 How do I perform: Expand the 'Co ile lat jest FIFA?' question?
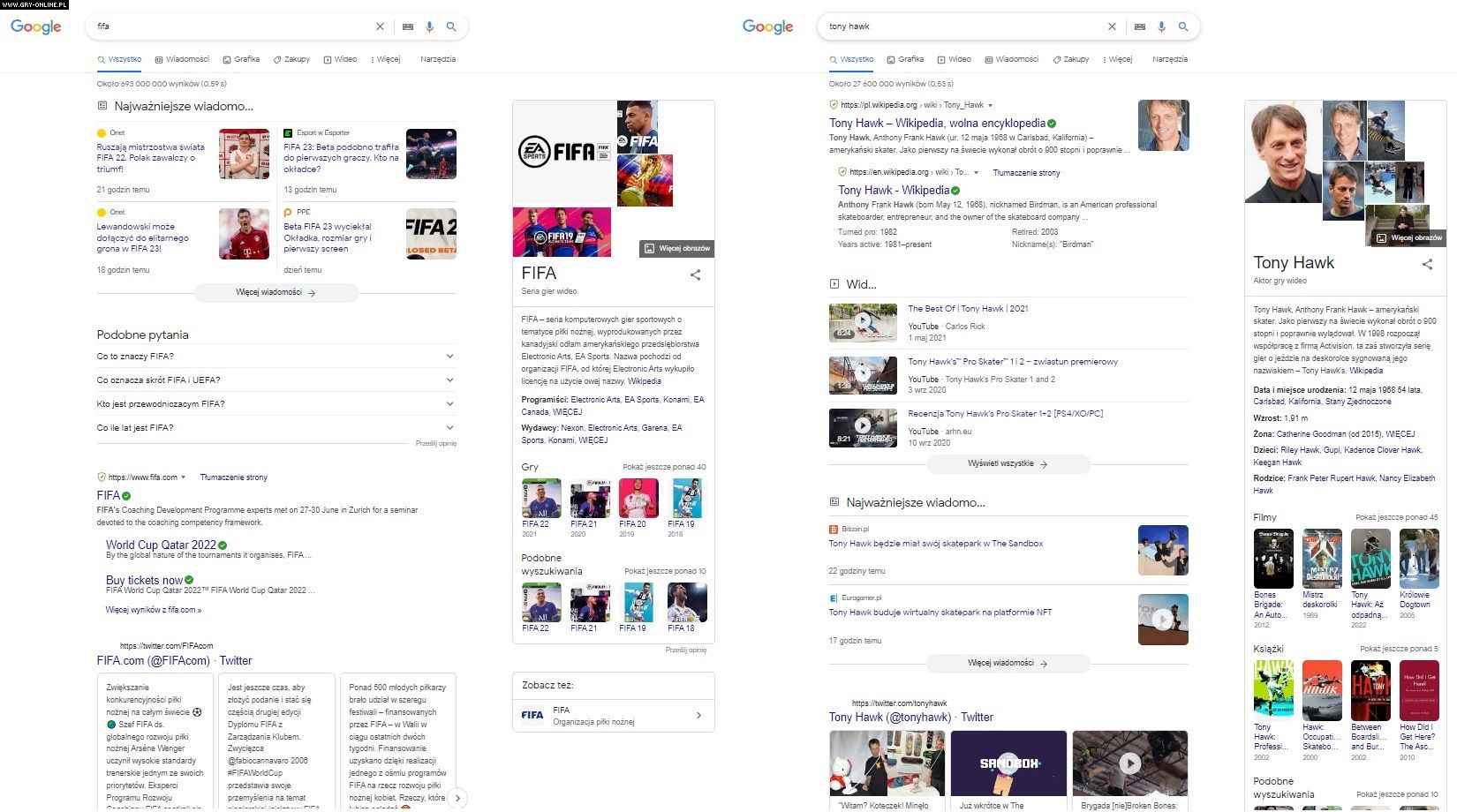(x=449, y=428)
